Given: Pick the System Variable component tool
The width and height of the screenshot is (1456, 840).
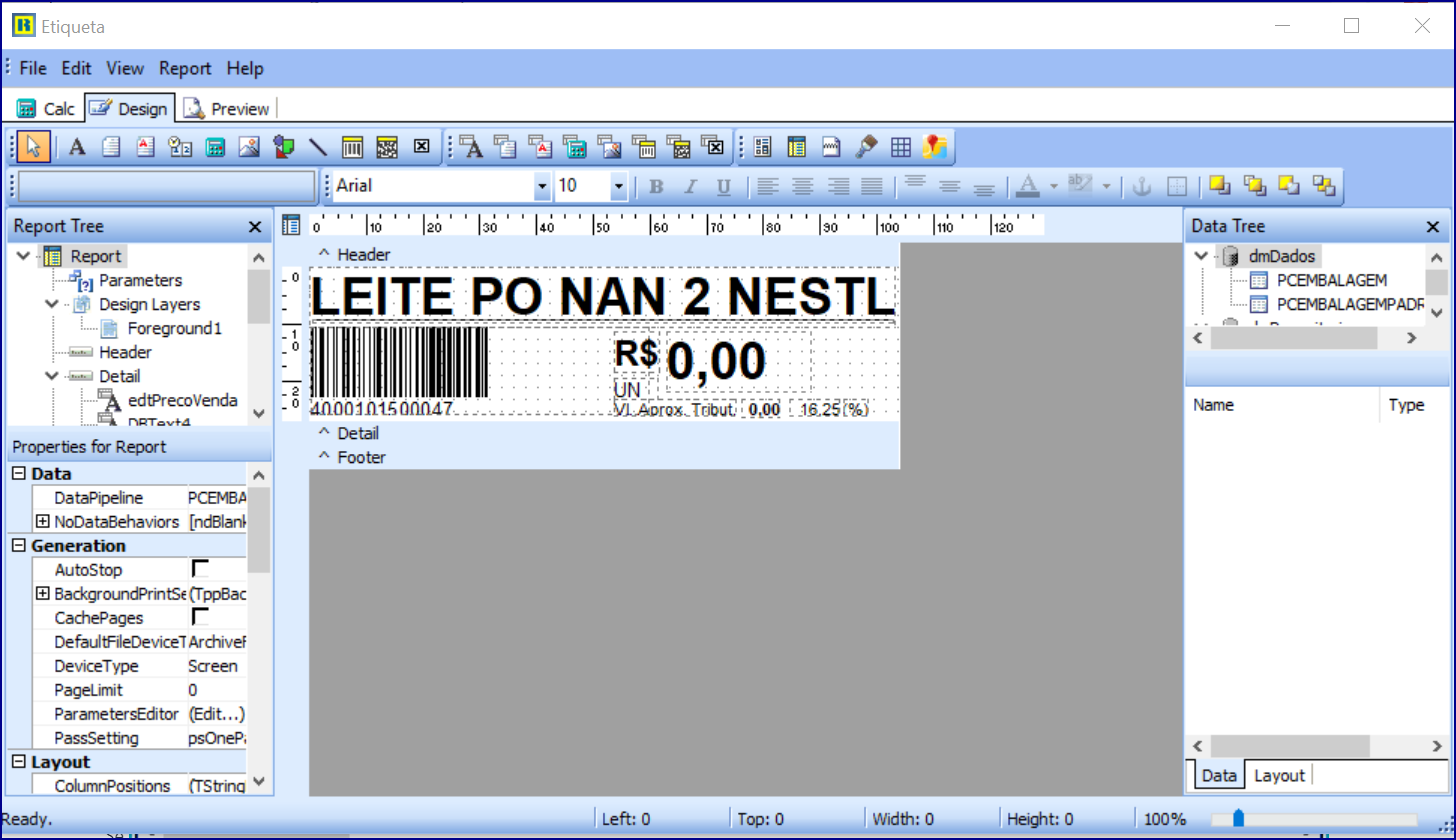Looking at the screenshot, I should coord(180,147).
